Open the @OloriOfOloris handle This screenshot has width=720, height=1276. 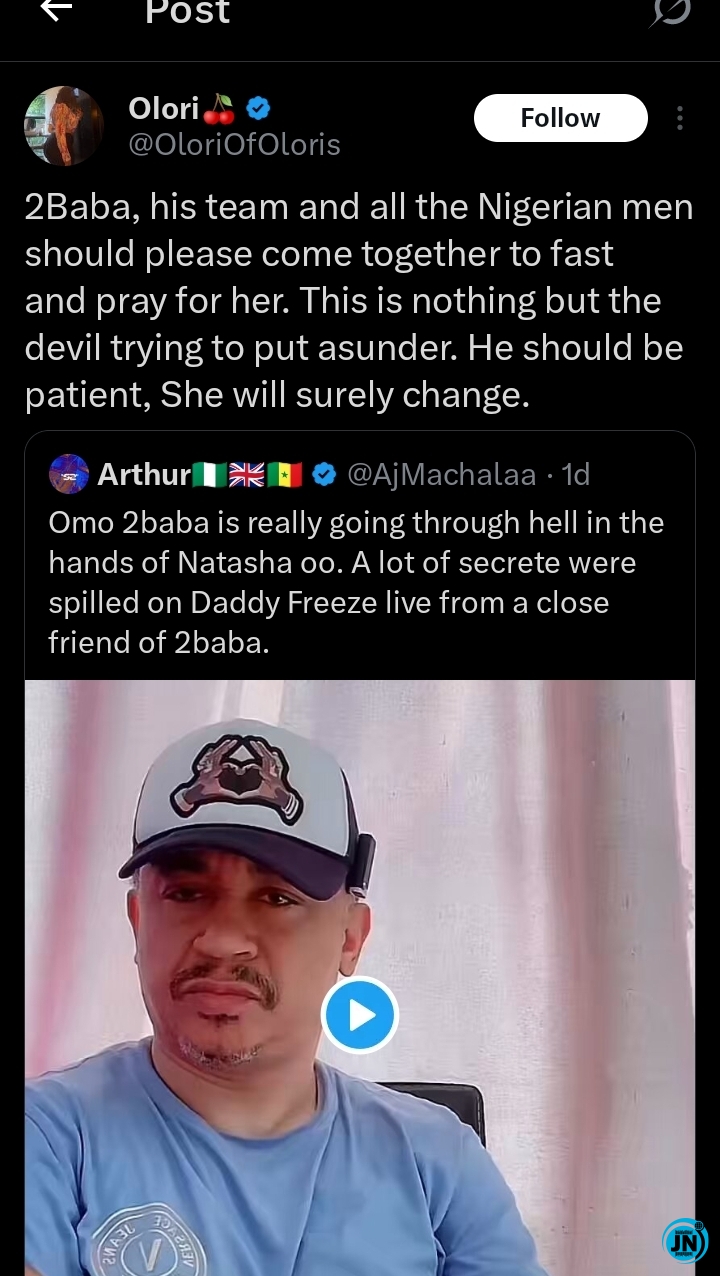point(234,145)
